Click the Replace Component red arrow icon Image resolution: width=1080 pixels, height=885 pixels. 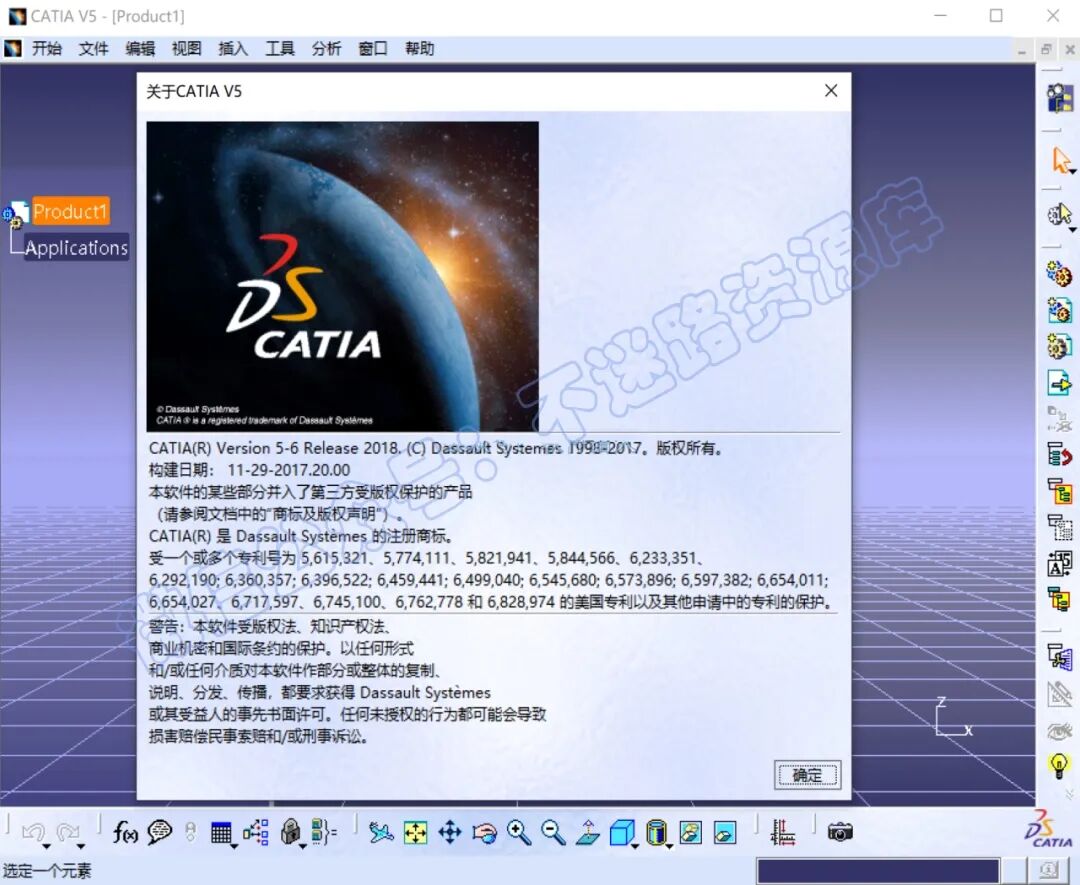click(1059, 455)
